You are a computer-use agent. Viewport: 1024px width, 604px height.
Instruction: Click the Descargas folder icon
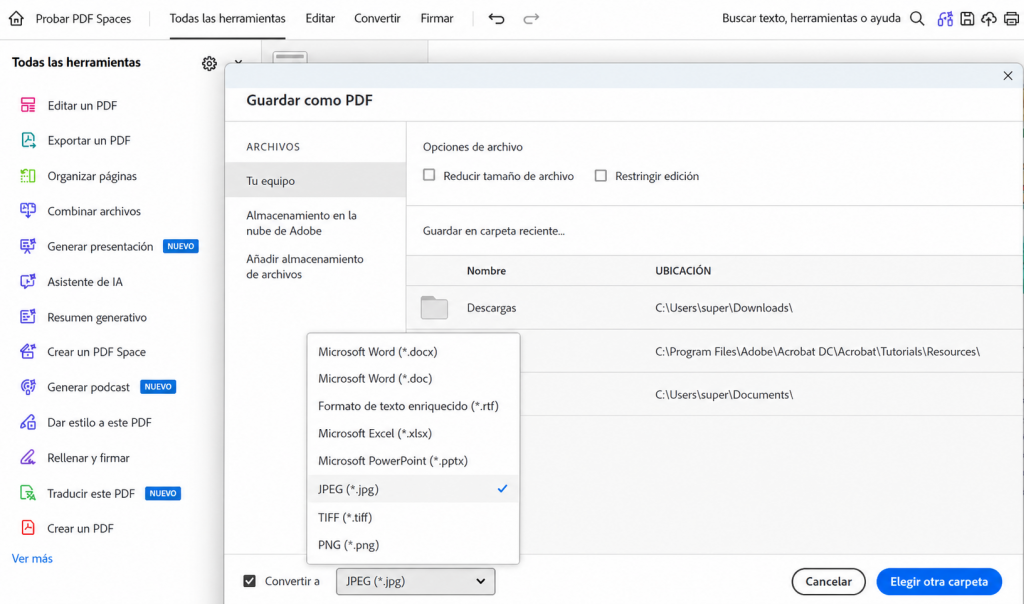pyautogui.click(x=434, y=308)
